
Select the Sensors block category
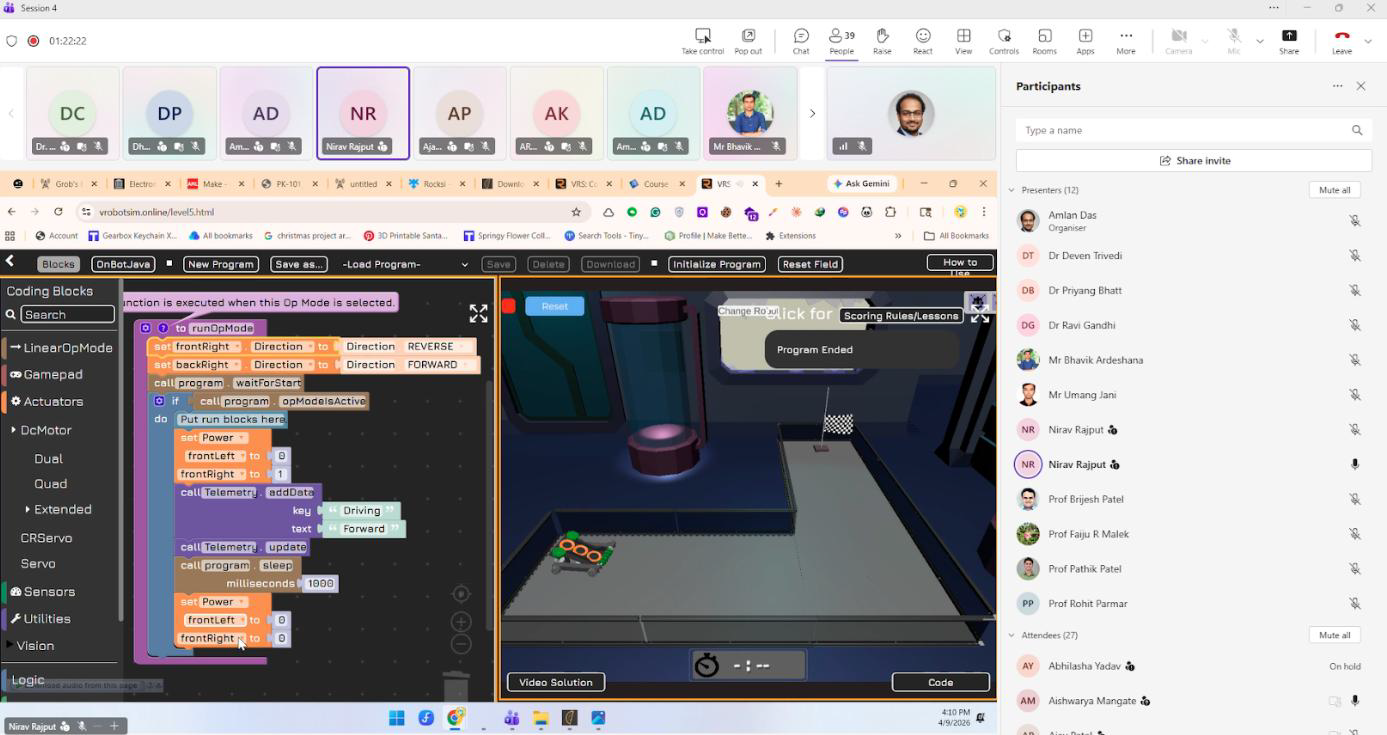(43, 591)
